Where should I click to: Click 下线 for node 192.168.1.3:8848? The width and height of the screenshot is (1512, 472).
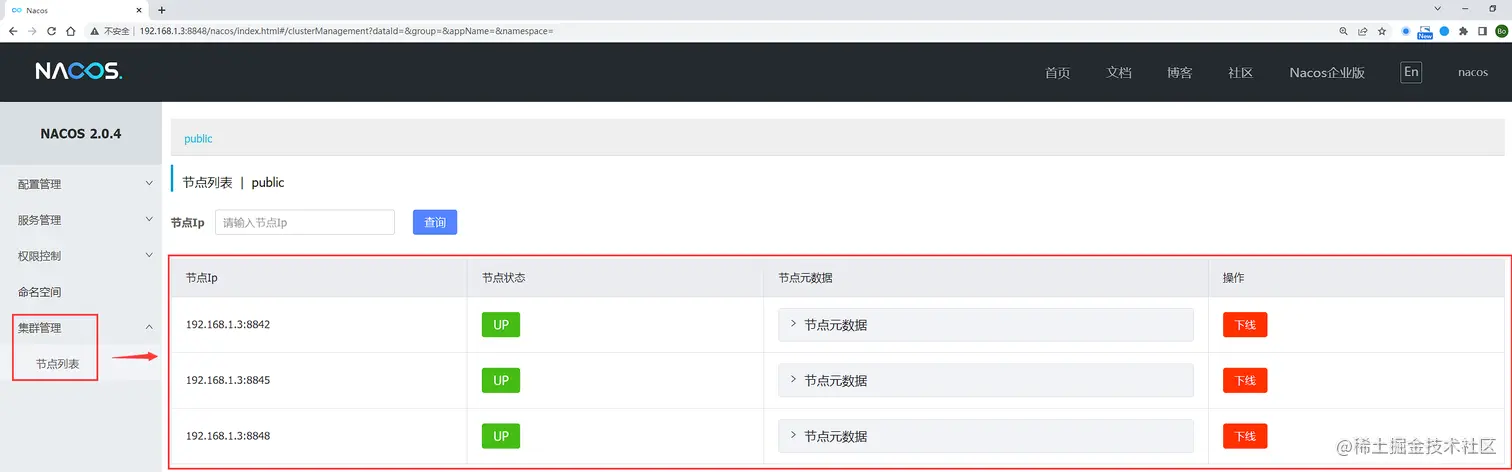tap(1245, 436)
